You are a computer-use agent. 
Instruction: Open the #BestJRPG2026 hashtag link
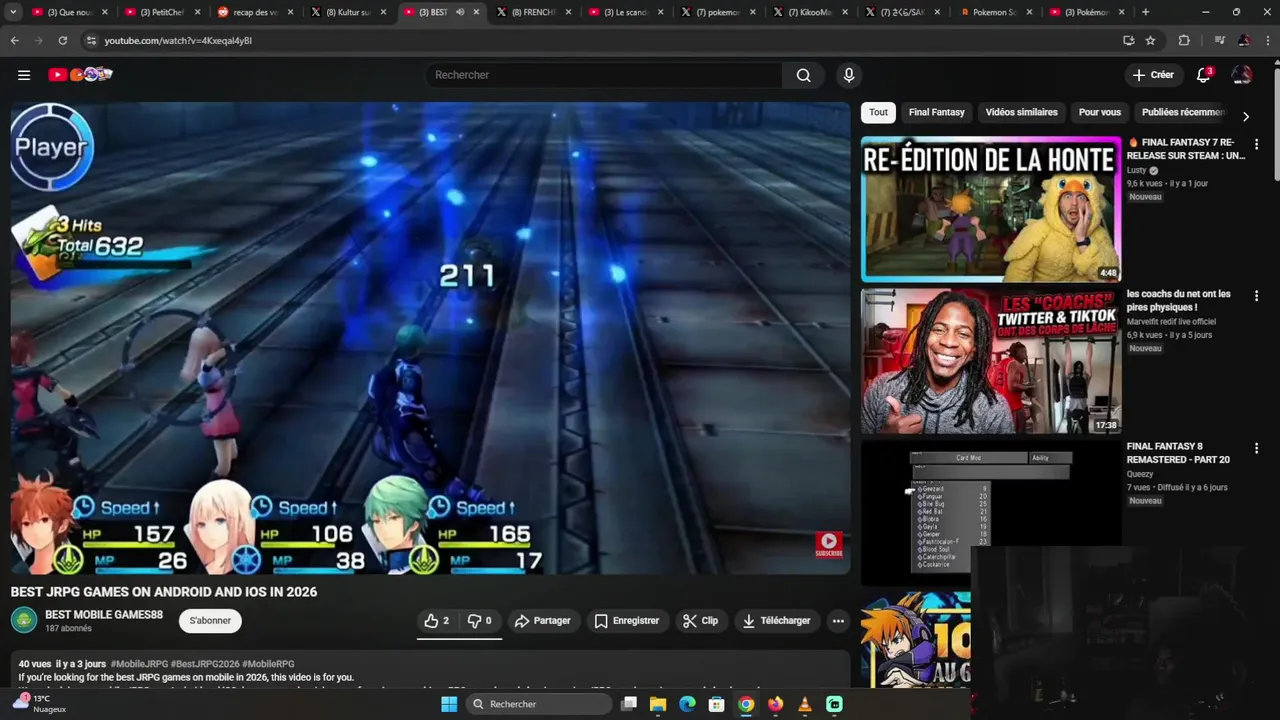pos(205,664)
